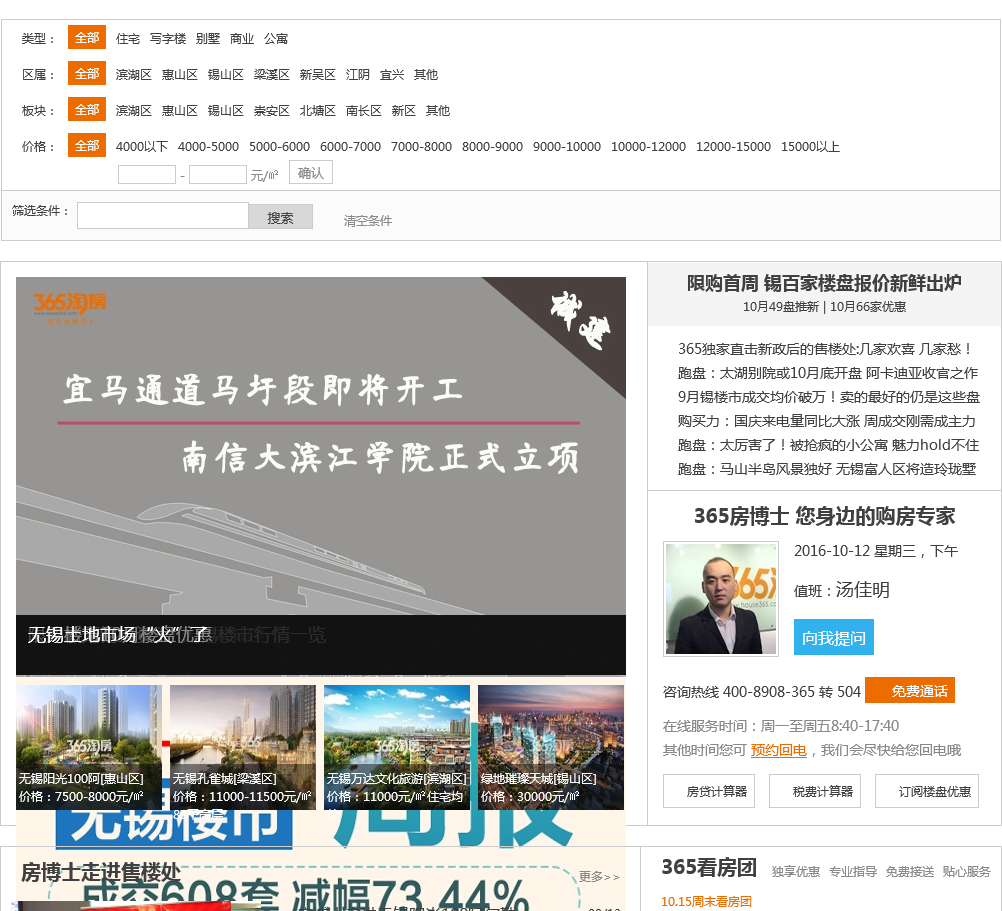Open 10月66家优惠 link

coord(868,307)
